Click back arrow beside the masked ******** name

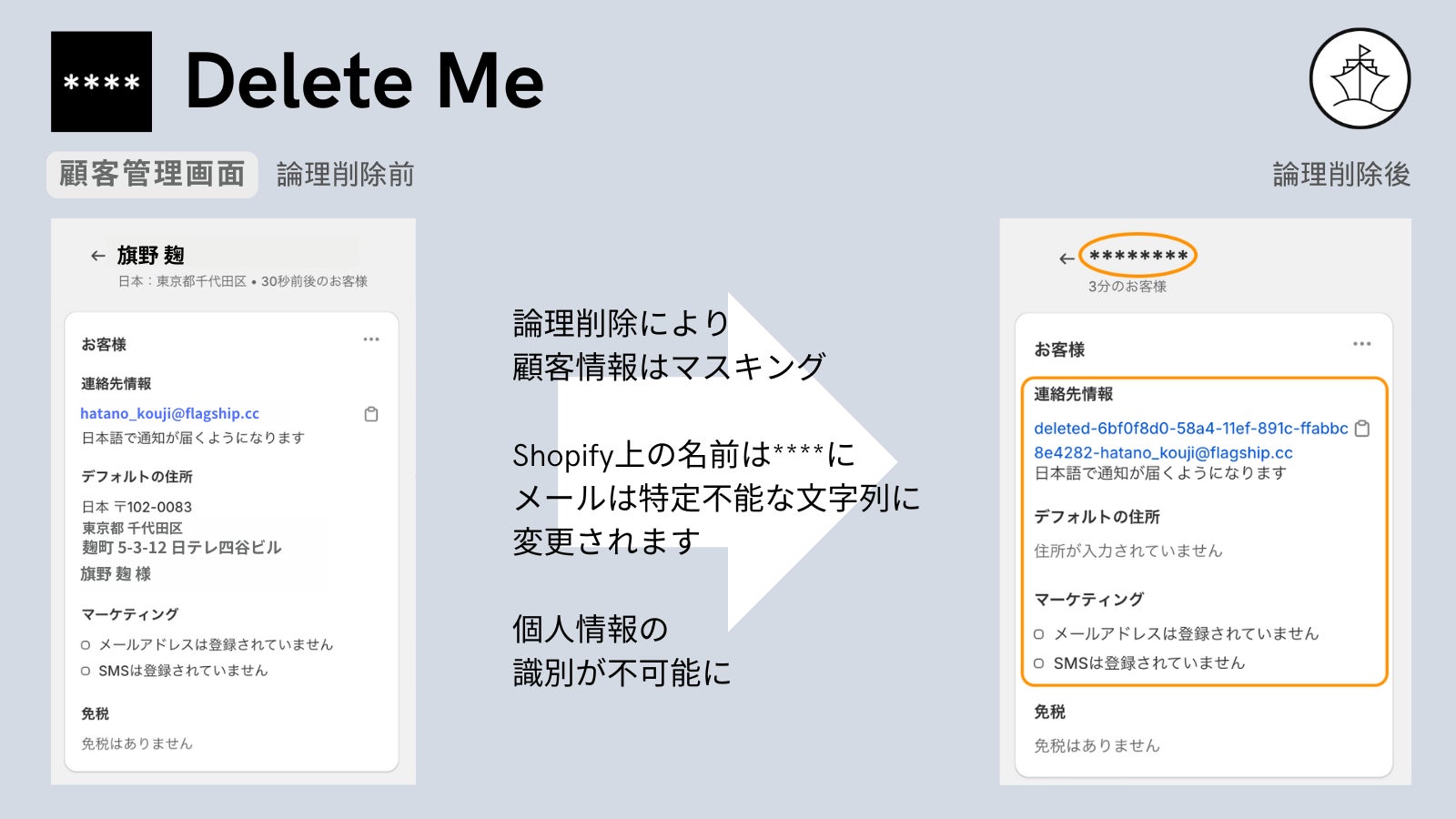point(1067,259)
